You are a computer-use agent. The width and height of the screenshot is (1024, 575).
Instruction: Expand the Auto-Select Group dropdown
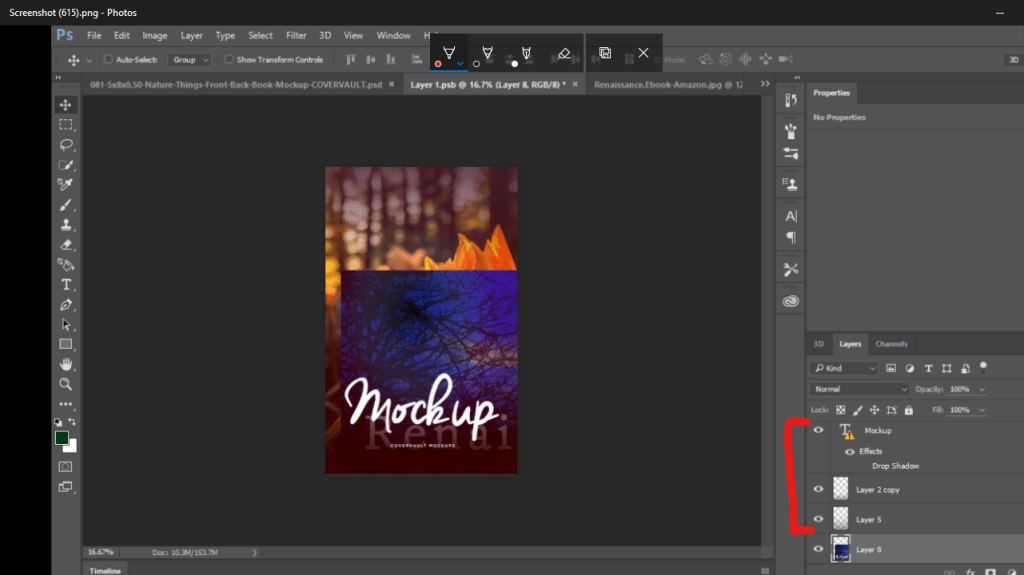point(189,60)
